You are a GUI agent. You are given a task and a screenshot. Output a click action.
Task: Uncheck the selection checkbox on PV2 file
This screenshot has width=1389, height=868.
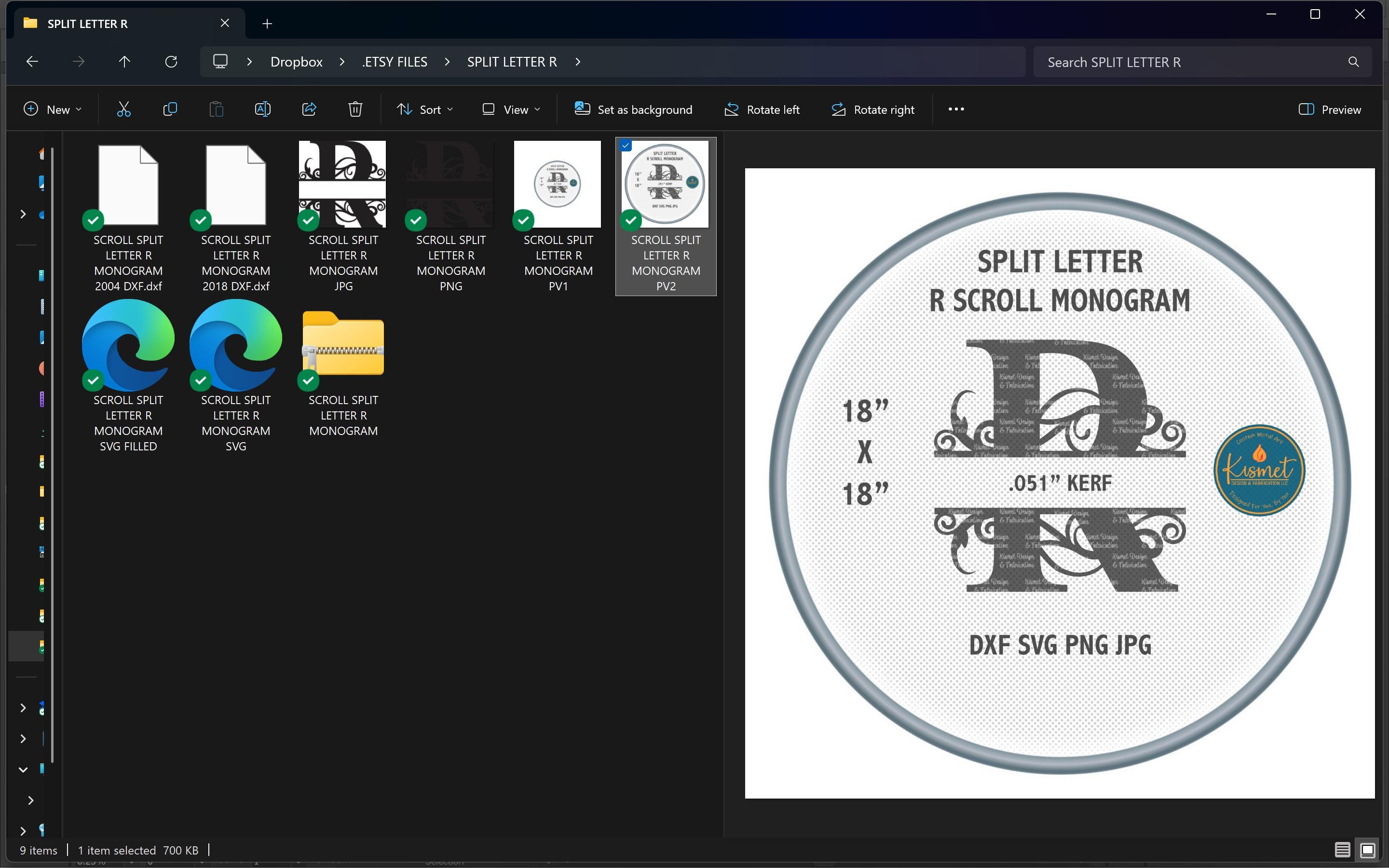[x=626, y=146]
